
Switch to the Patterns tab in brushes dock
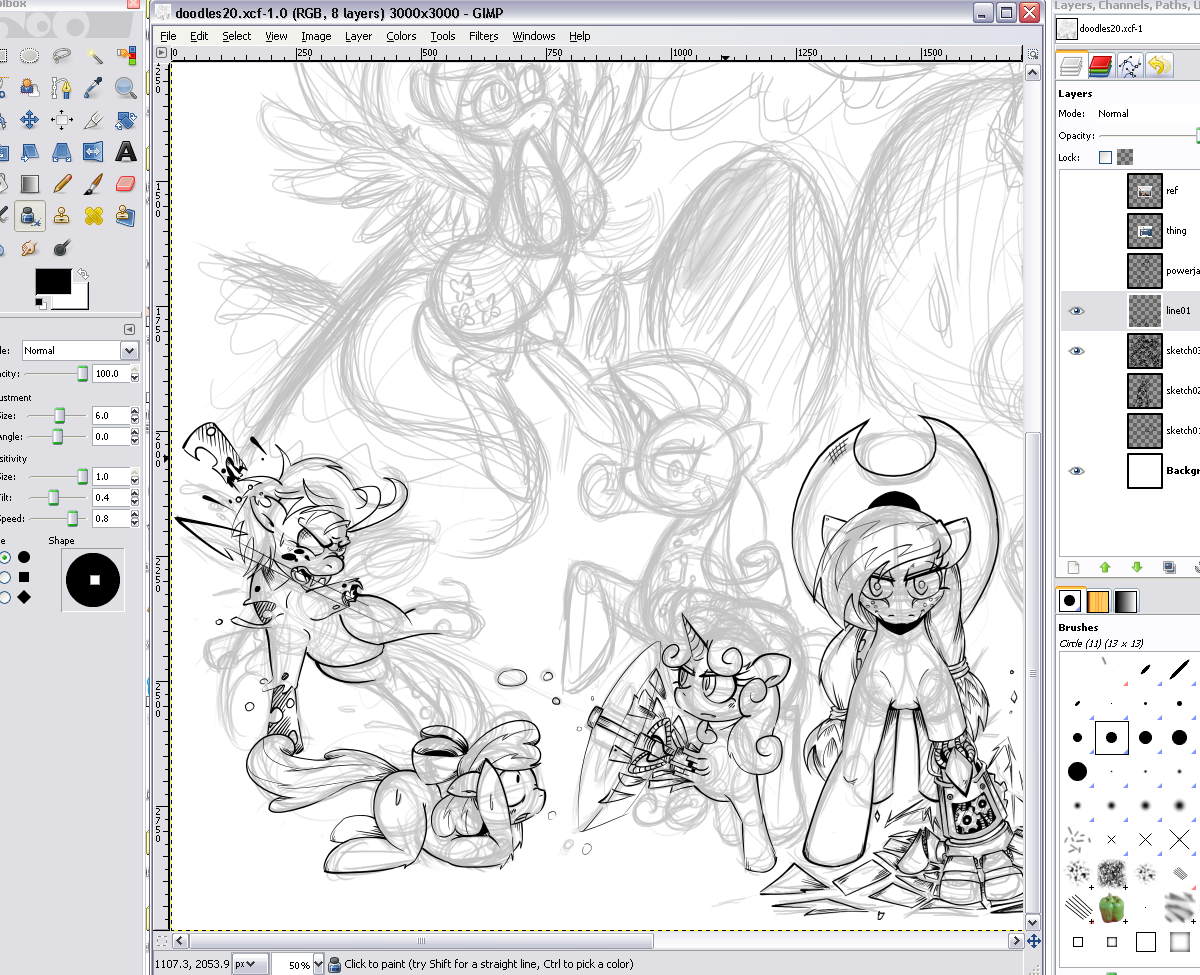click(1097, 601)
